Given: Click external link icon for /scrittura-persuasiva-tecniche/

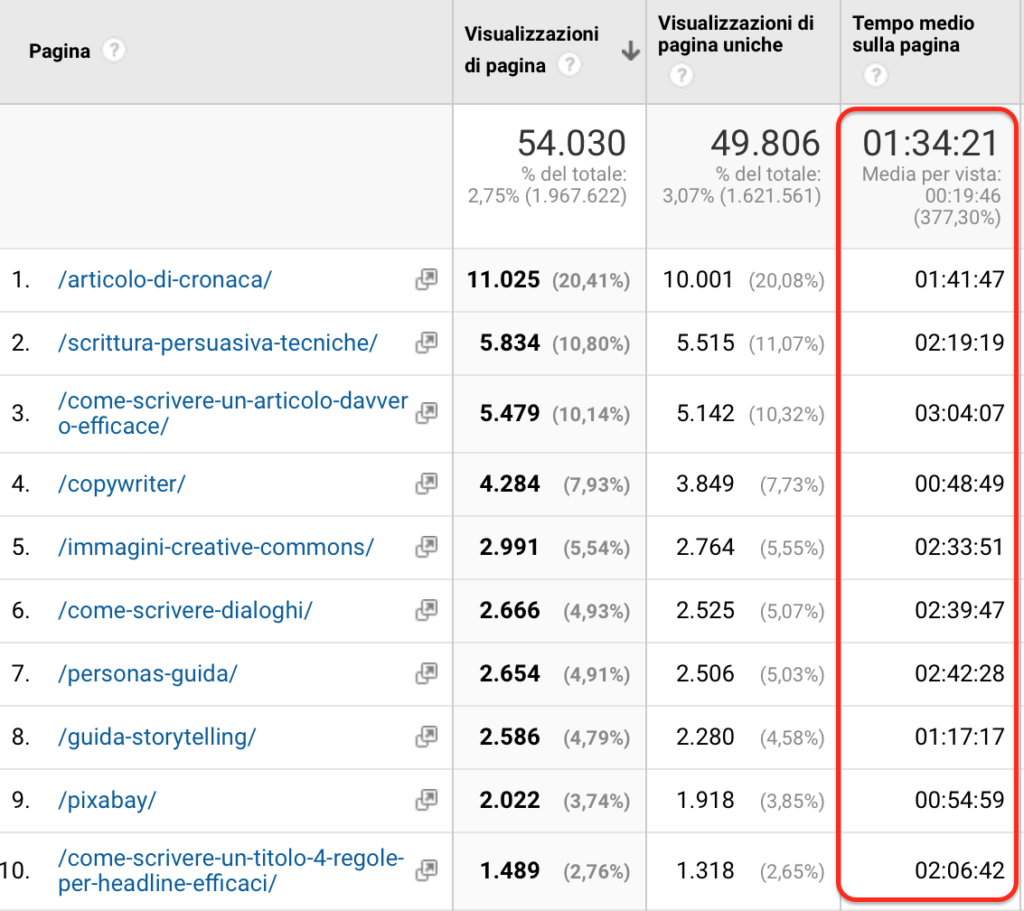Looking at the screenshot, I should [426, 343].
